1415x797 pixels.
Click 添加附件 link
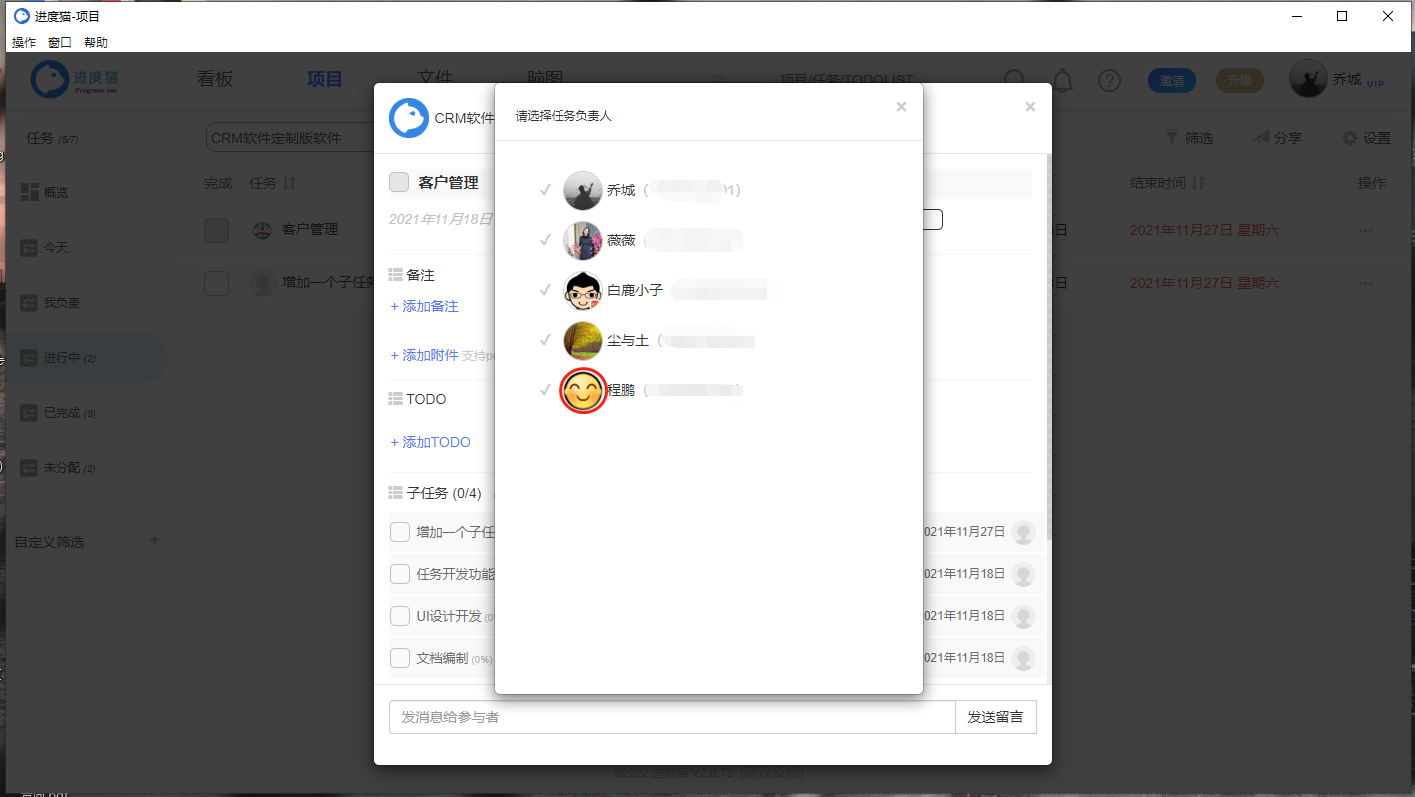tap(424, 355)
